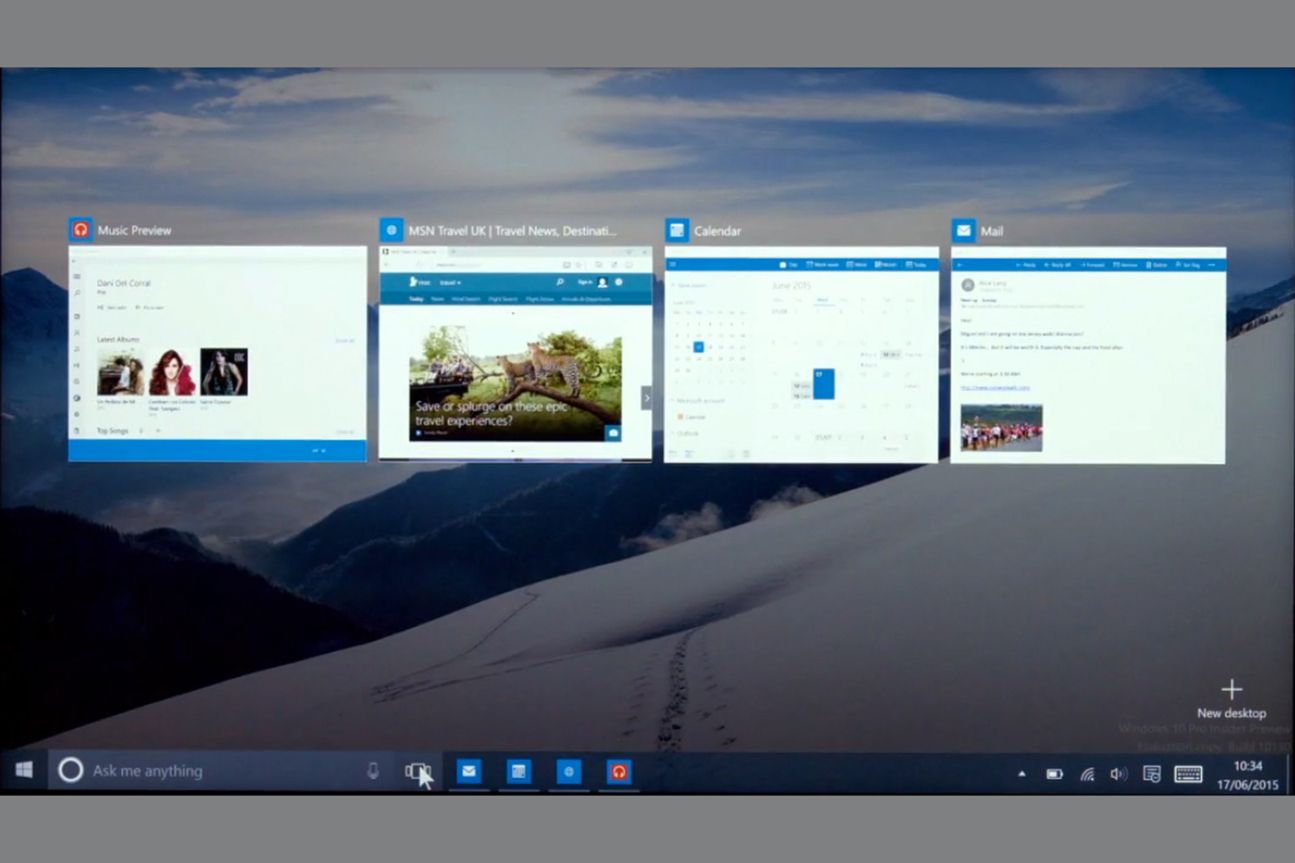
Task: Click the Windows Start button
Action: tap(24, 770)
